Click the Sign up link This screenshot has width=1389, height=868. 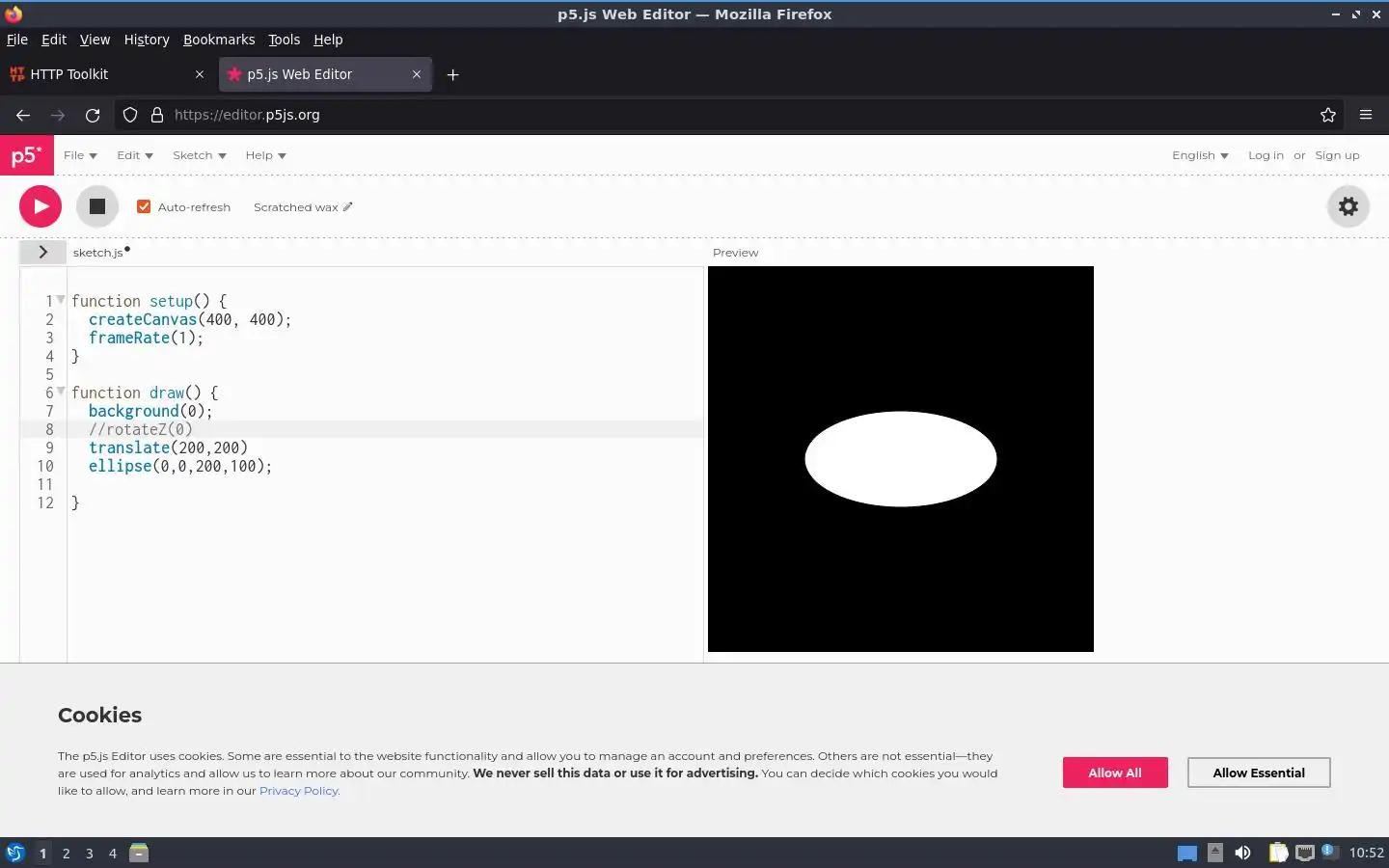click(x=1337, y=155)
